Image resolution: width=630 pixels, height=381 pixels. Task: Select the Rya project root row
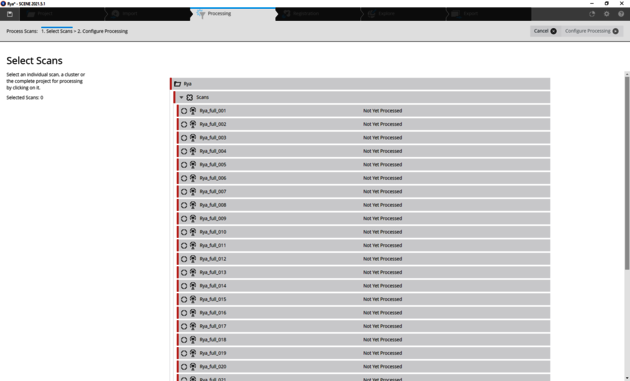pos(360,84)
